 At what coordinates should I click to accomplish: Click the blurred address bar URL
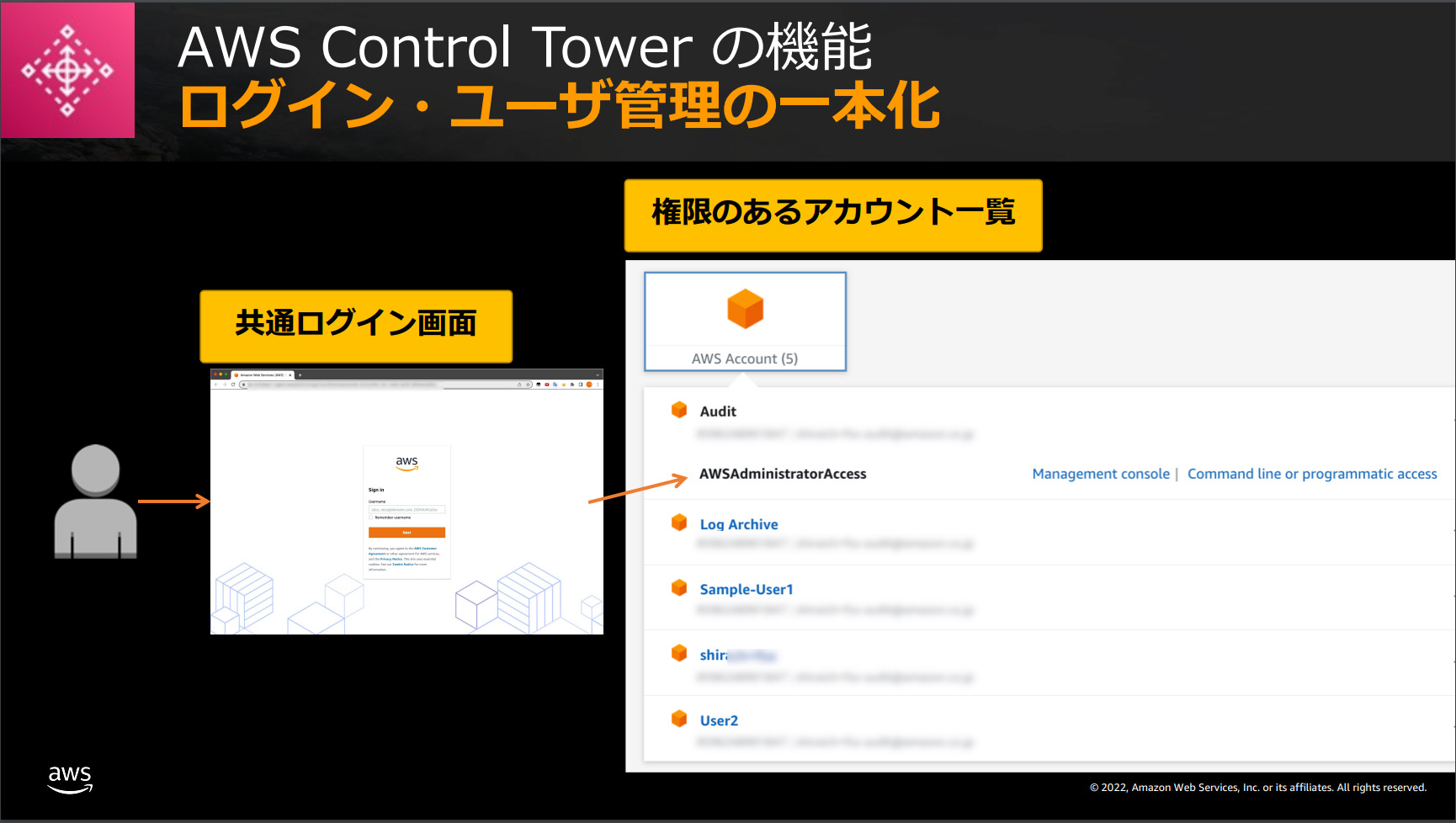[343, 385]
